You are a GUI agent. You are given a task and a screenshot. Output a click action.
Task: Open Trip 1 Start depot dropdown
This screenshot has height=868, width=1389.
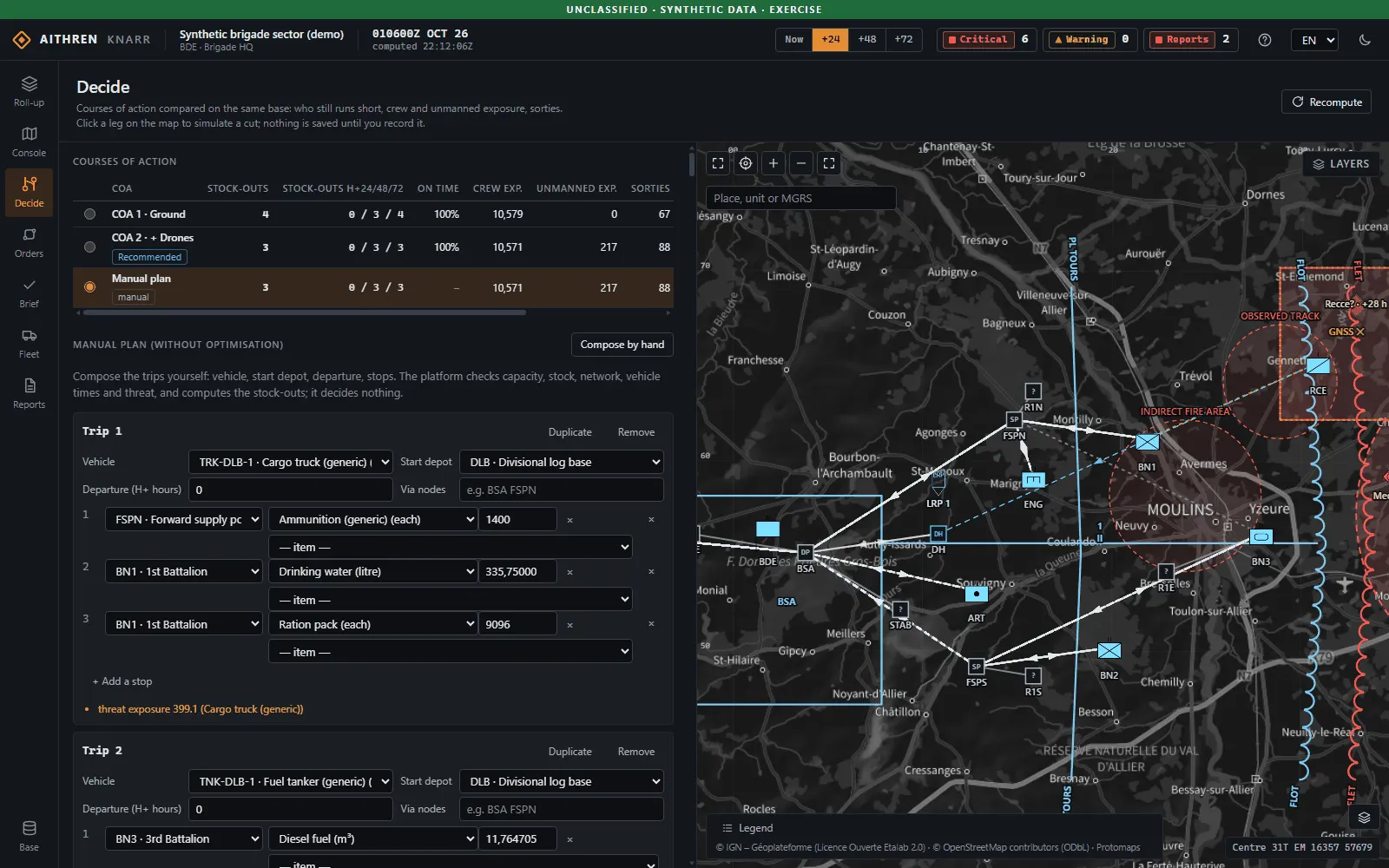point(561,462)
